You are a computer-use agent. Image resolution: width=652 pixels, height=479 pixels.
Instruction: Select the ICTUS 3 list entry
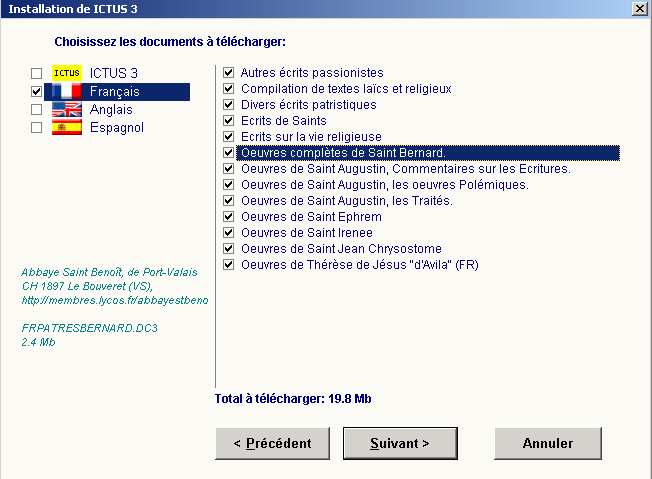[114, 74]
